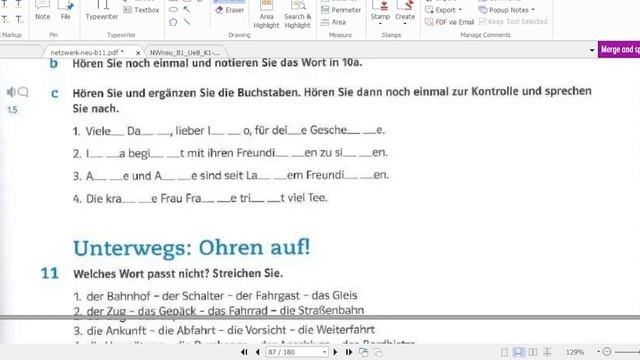Close the netzwerk-neu-b11.pdf tab
The height and width of the screenshot is (360, 640).
(x=138, y=53)
